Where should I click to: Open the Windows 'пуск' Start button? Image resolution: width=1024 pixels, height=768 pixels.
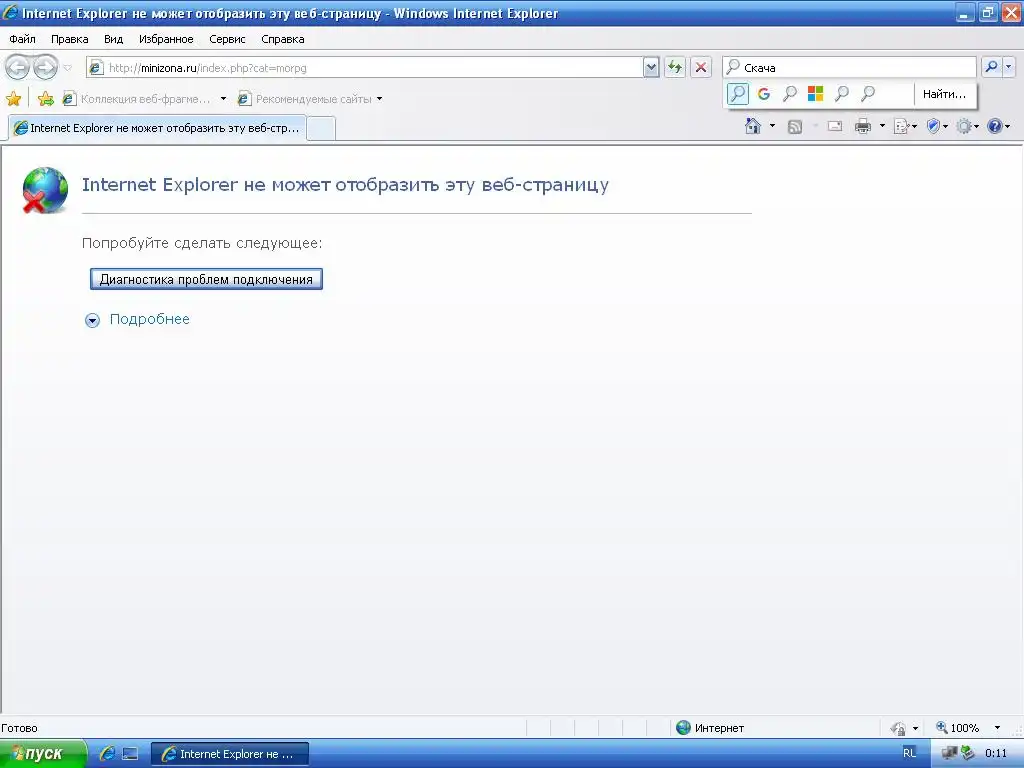click(x=42, y=754)
